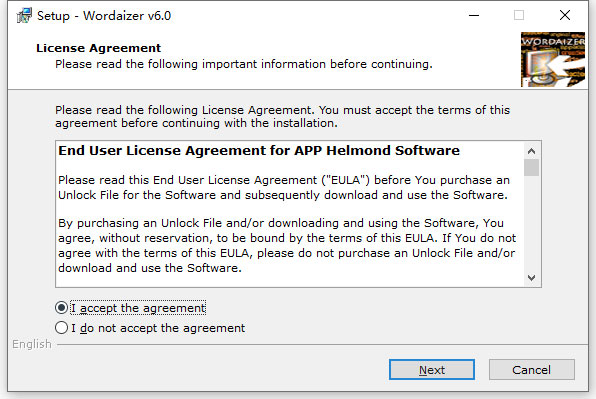Click the bold License Agreement page title
The height and width of the screenshot is (399, 596).
coord(98,48)
